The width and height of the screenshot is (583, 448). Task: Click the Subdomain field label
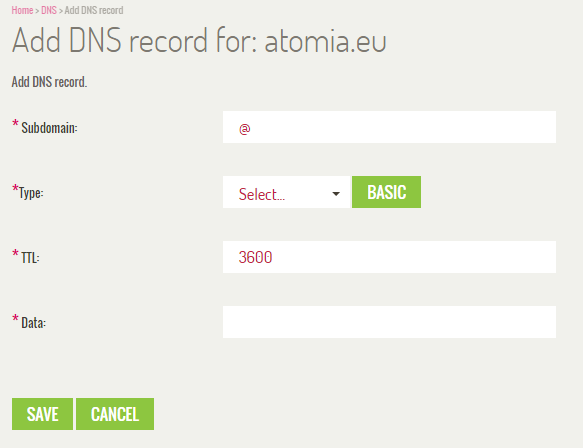[49, 128]
